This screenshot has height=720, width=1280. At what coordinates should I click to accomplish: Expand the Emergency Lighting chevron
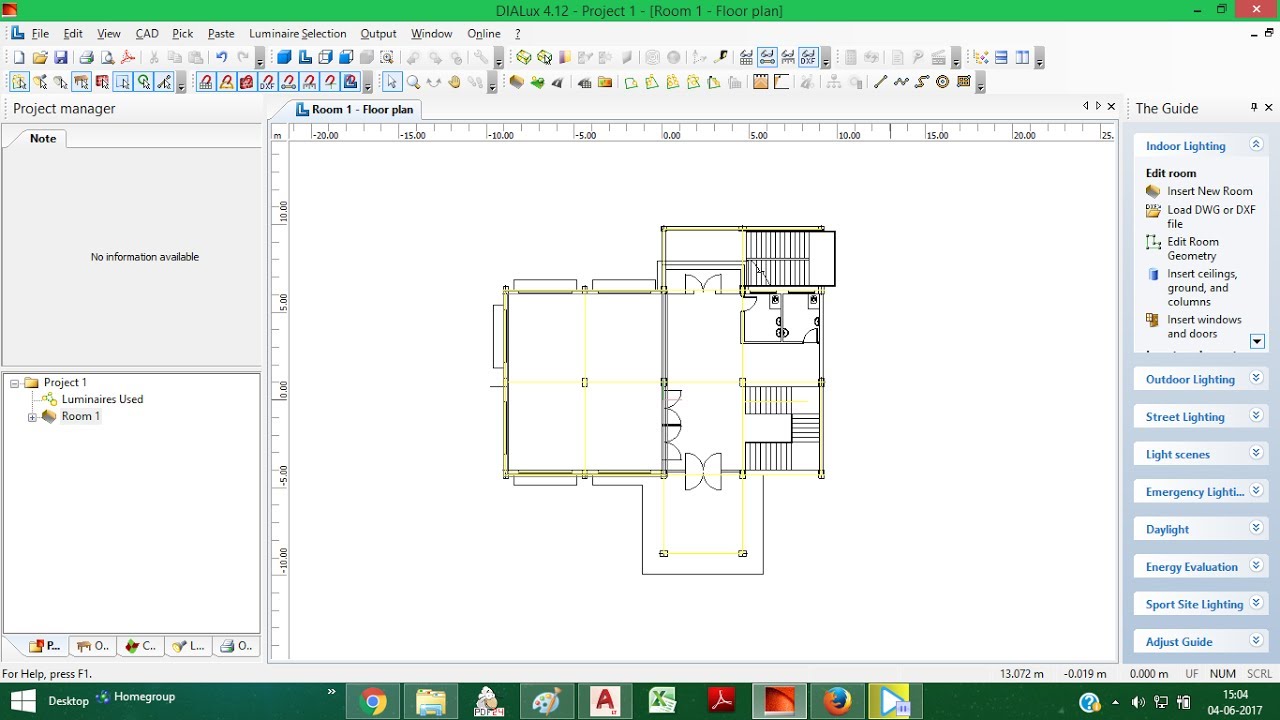click(1256, 491)
